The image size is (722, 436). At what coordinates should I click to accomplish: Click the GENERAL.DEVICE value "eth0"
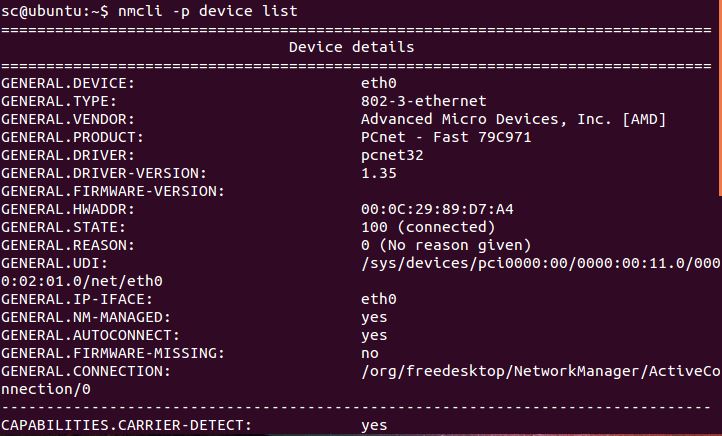pyautogui.click(x=379, y=83)
